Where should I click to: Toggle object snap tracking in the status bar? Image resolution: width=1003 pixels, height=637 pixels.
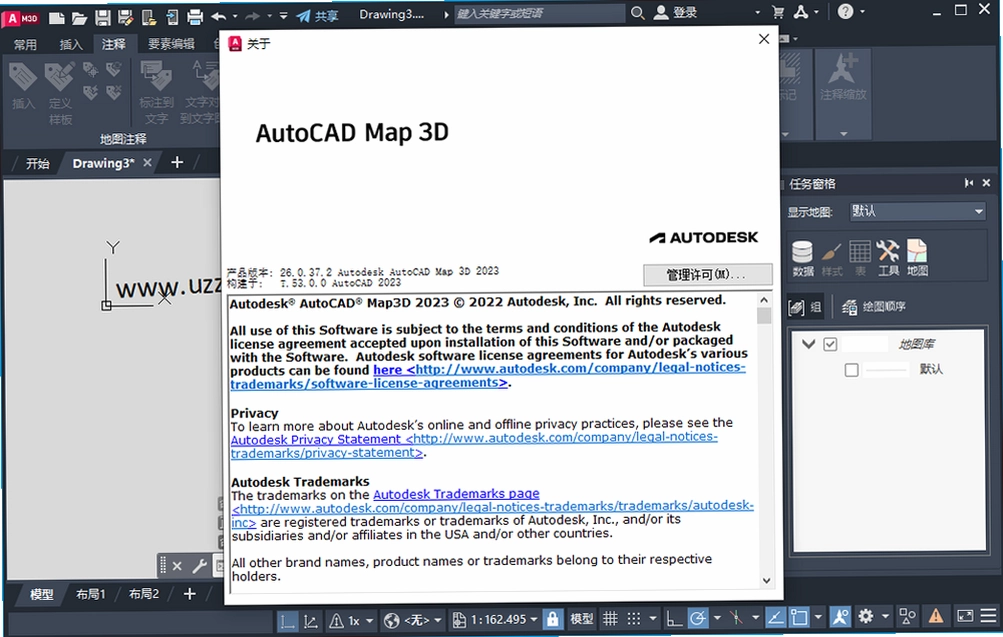coord(775,618)
